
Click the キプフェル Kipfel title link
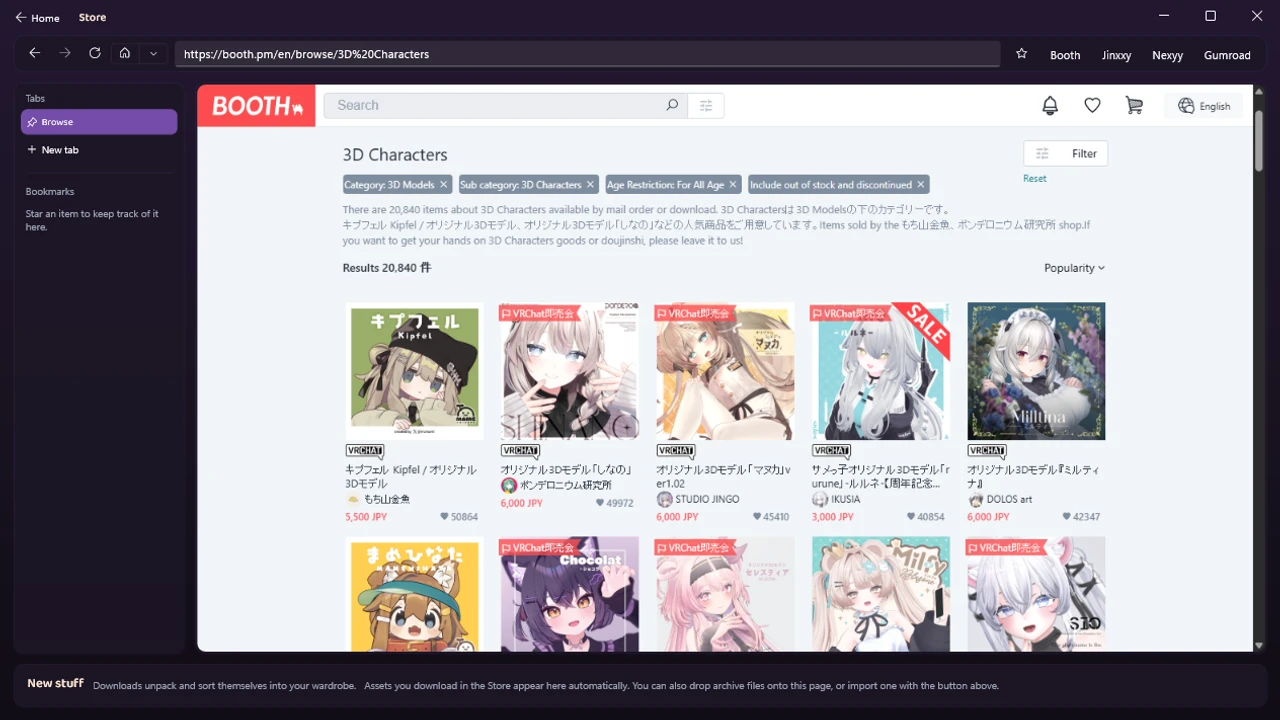click(410, 476)
